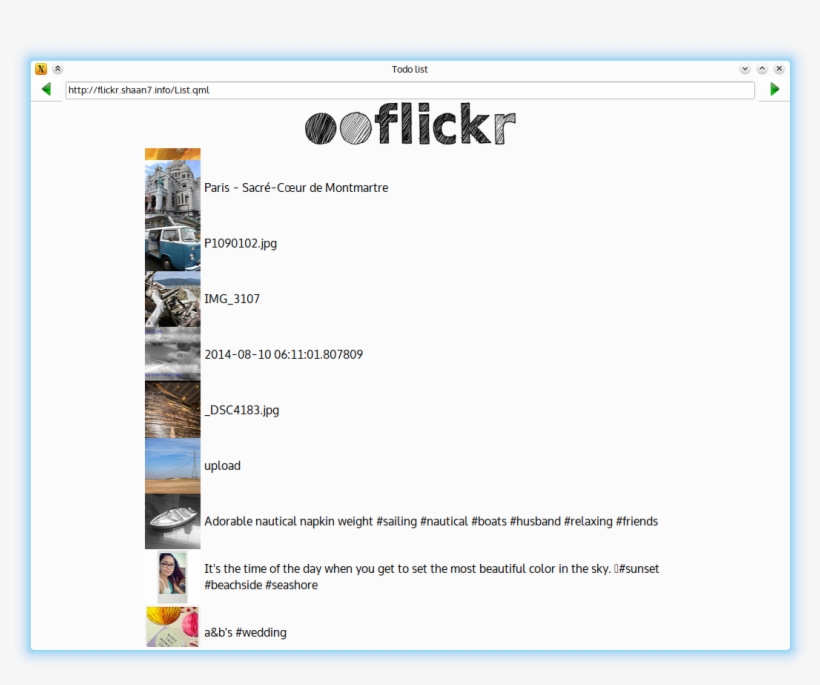Open the blue van P1090102.jpg thumbnail
The width and height of the screenshot is (820, 685).
172,243
